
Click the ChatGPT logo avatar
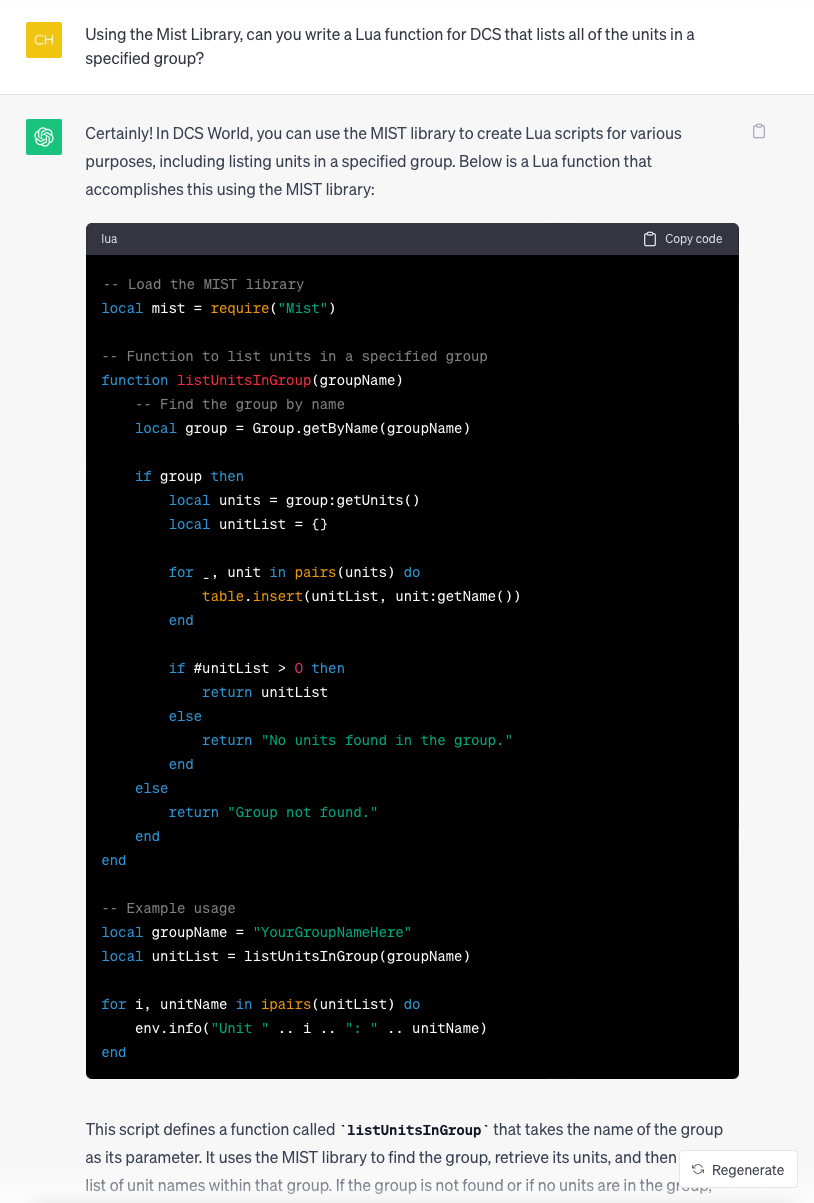point(44,137)
